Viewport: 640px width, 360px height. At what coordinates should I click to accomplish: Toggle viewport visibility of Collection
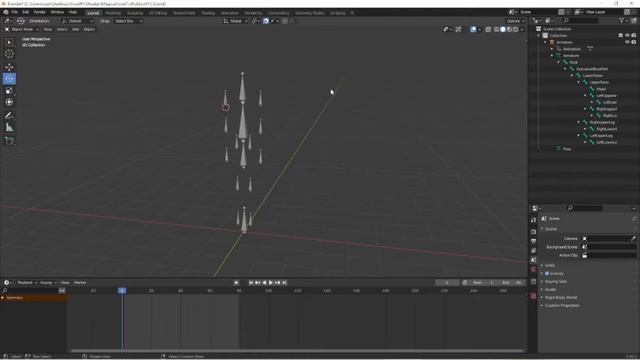click(627, 36)
